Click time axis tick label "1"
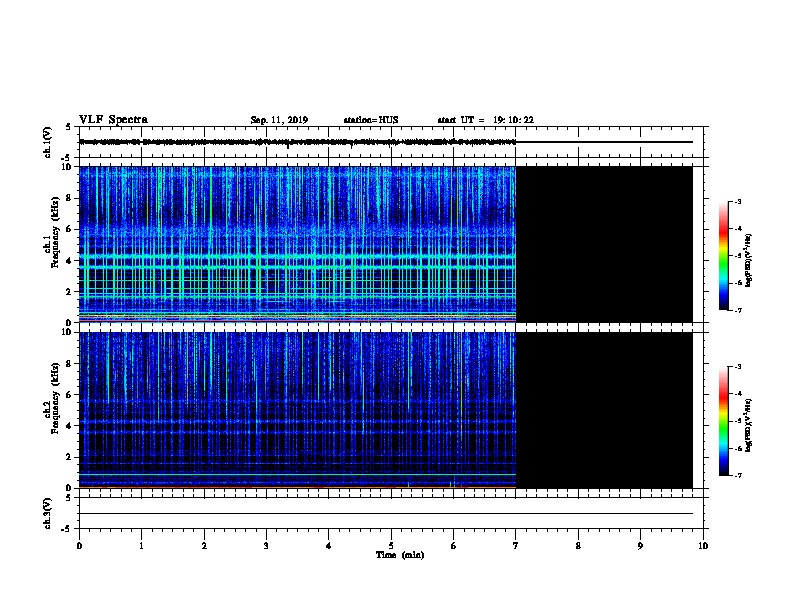792x612 pixels. (141, 546)
